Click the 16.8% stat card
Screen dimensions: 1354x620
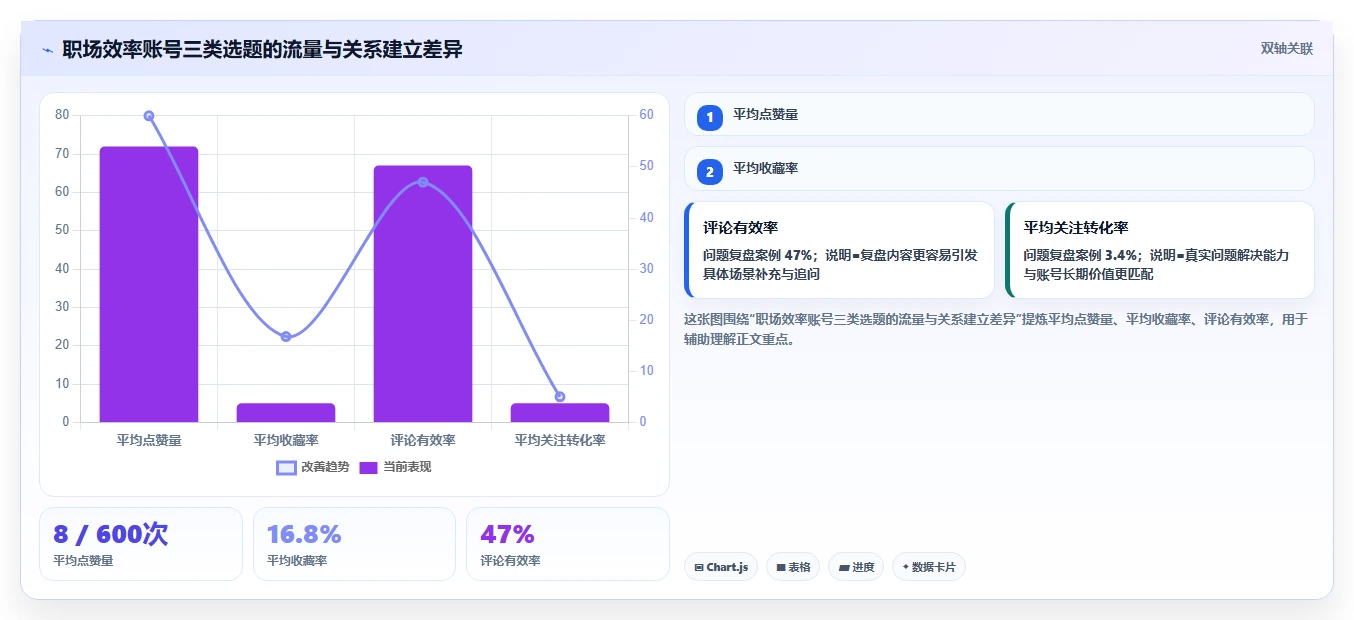pos(354,544)
